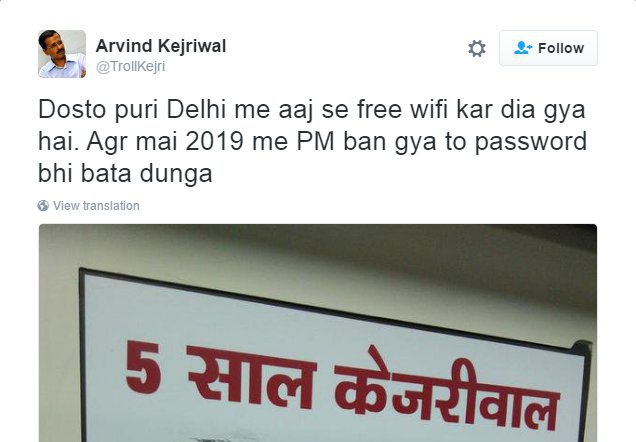Click the globe icon beside View translation
636x442 pixels.
[x=43, y=206]
